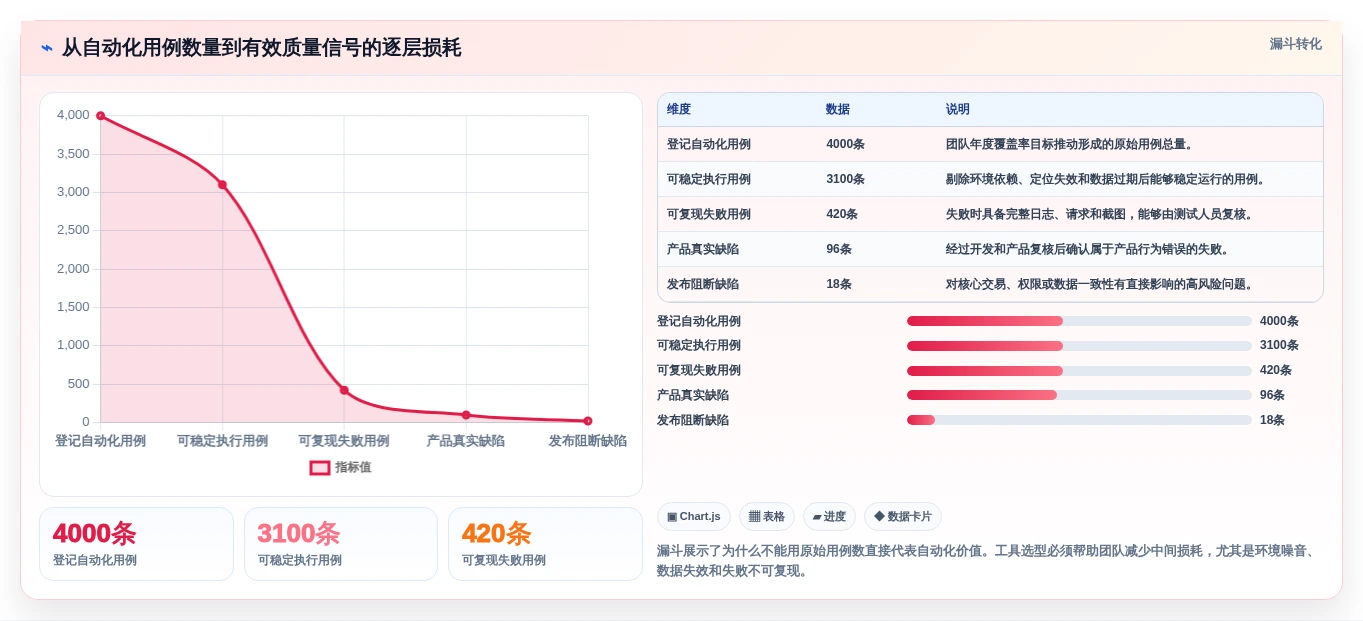The height and width of the screenshot is (621, 1363).
Task: Click table cell 发布阻断缺陷
Action: 703,284
